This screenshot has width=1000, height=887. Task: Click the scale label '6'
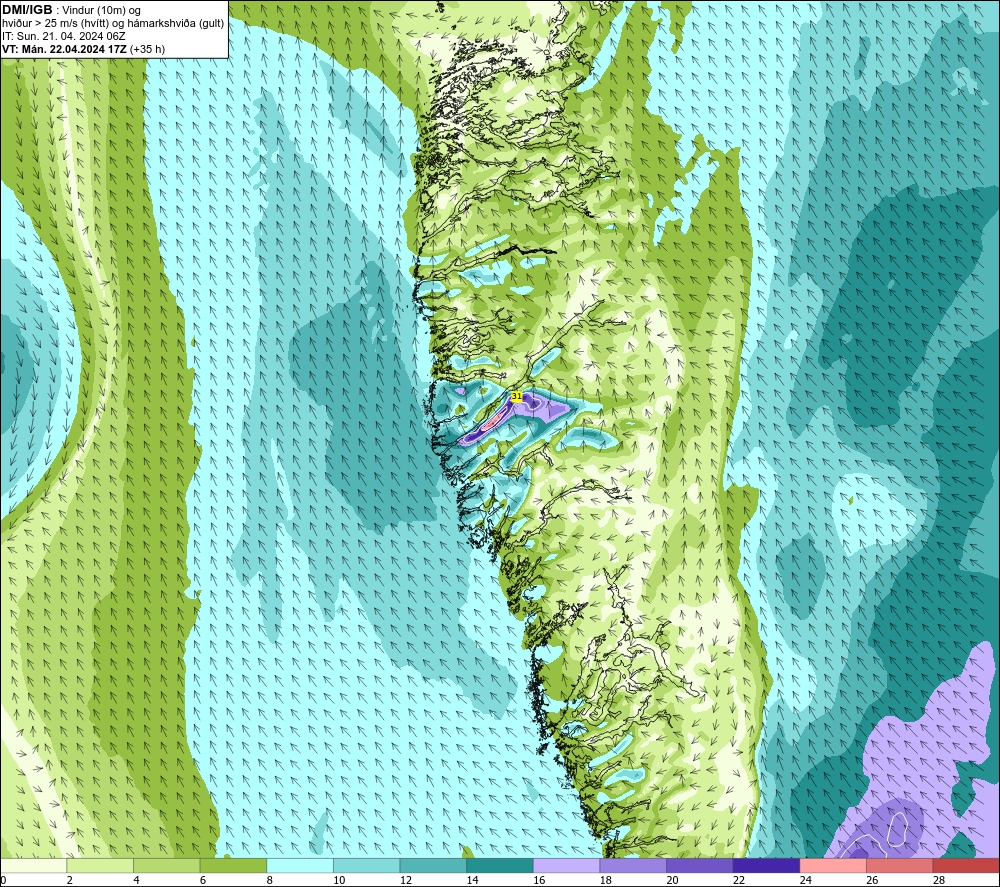pyautogui.click(x=203, y=880)
